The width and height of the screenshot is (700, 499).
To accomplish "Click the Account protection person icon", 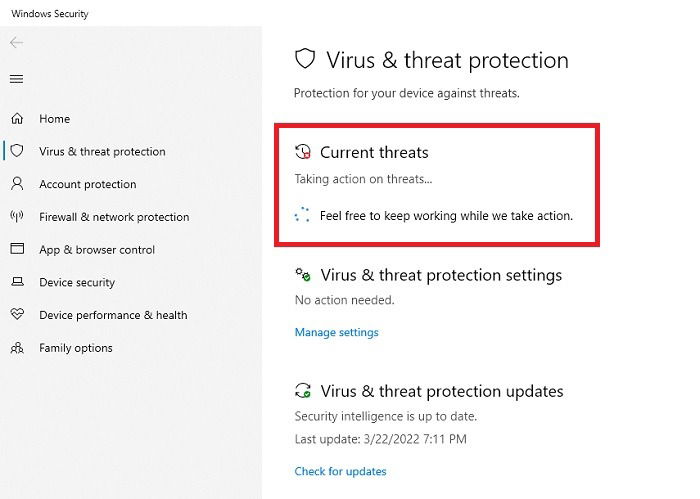I will coord(17,183).
